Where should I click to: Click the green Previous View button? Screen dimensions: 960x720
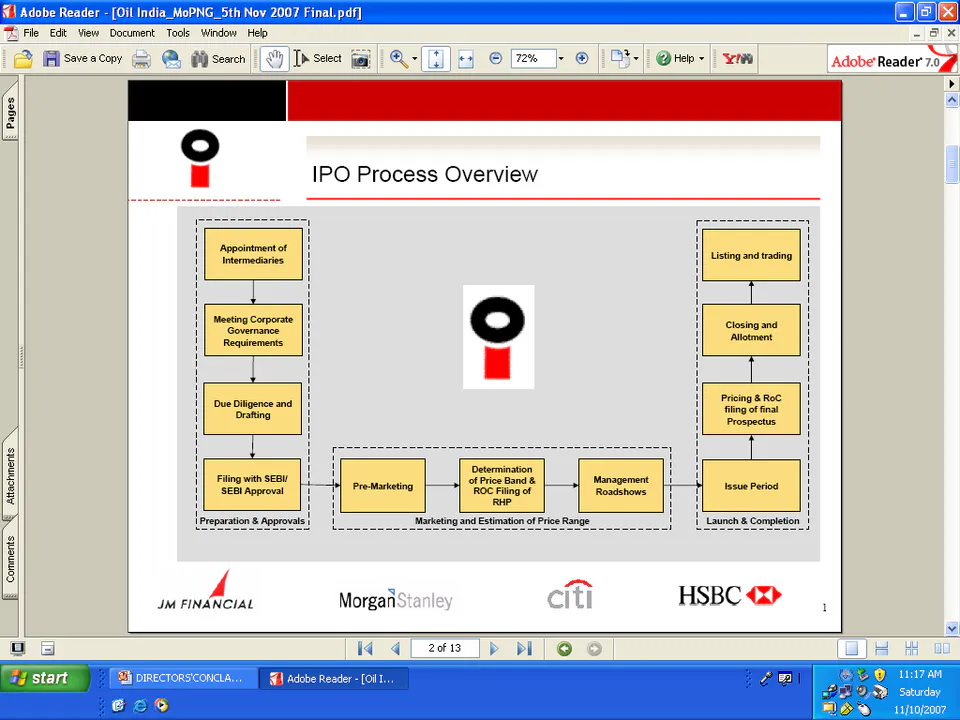point(564,648)
